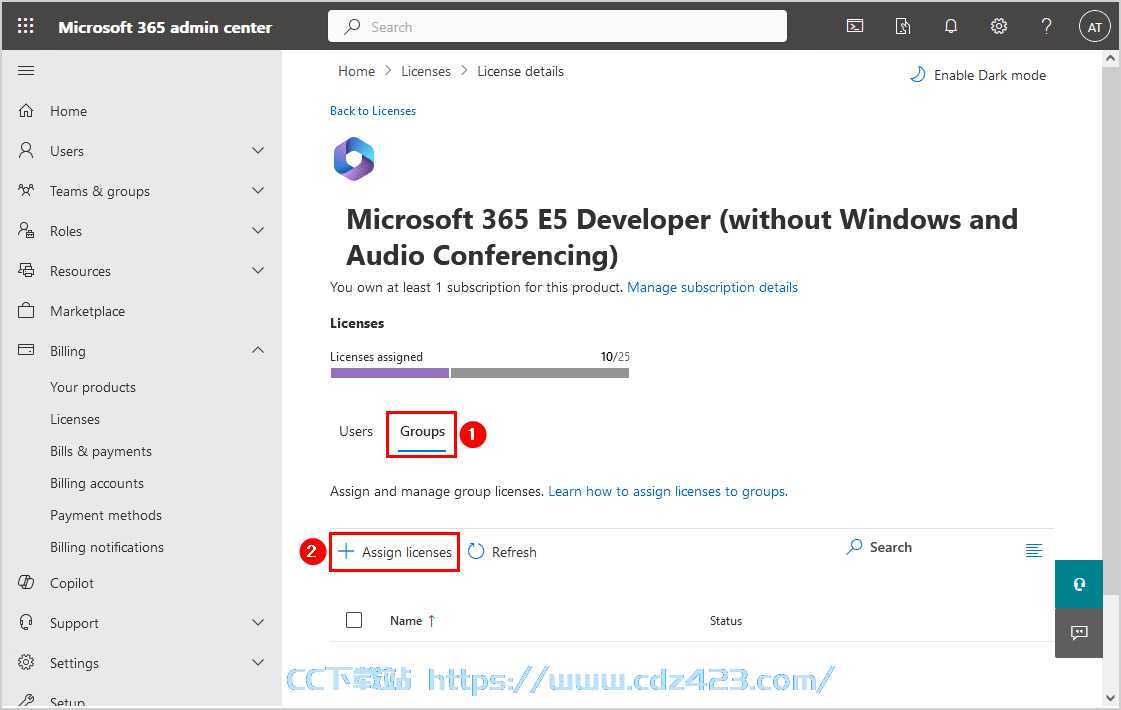Click the Microsoft 365 product logo

click(354, 159)
